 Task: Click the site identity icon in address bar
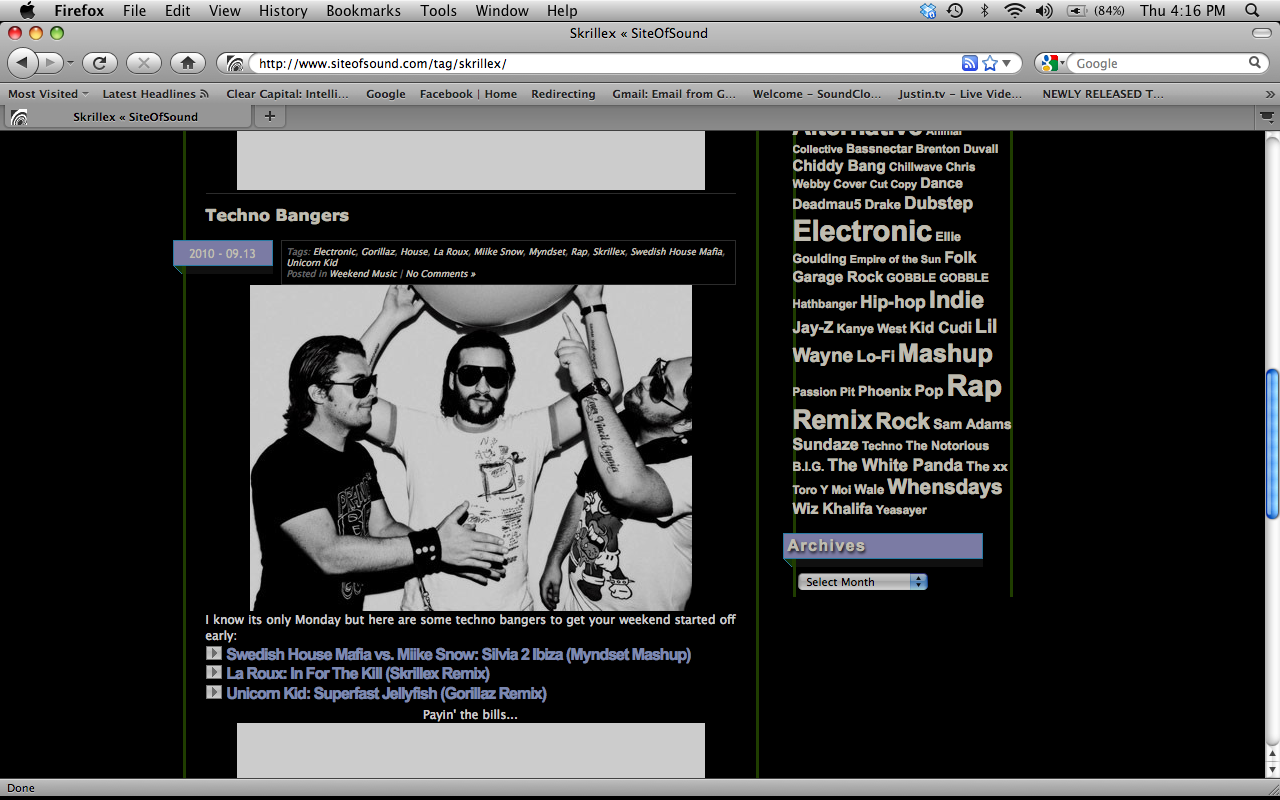point(235,63)
